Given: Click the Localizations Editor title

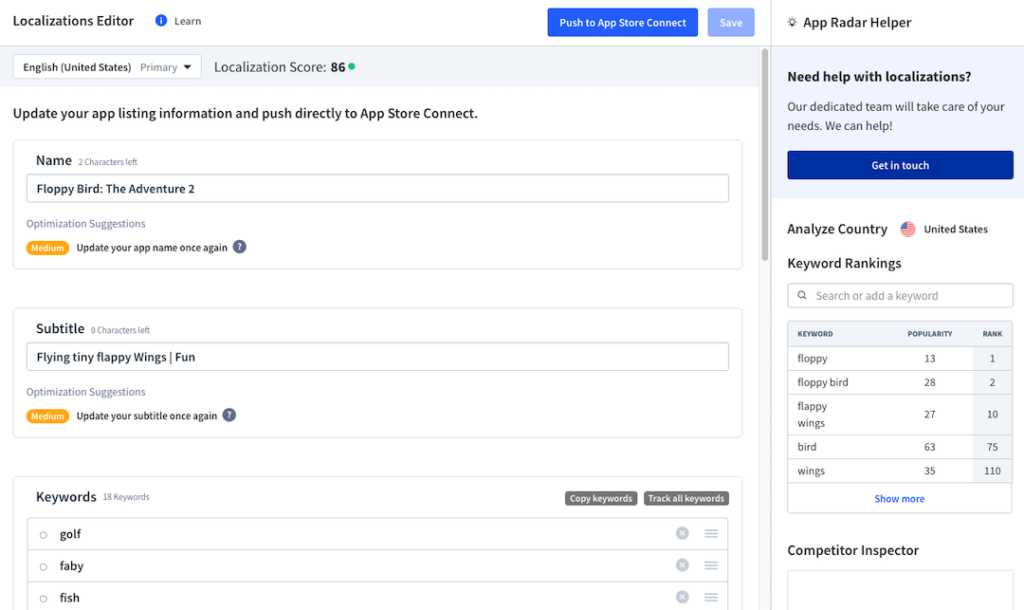Looking at the screenshot, I should click(73, 21).
